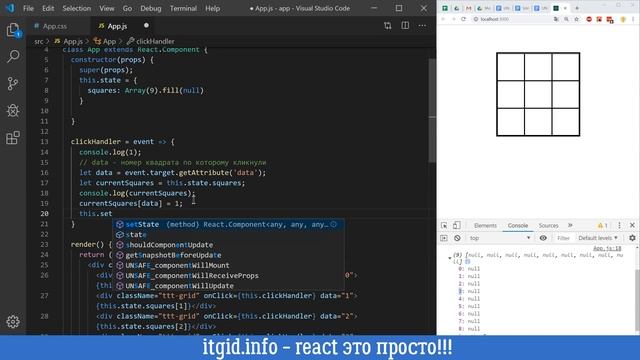Reload the browser page

point(463,19)
